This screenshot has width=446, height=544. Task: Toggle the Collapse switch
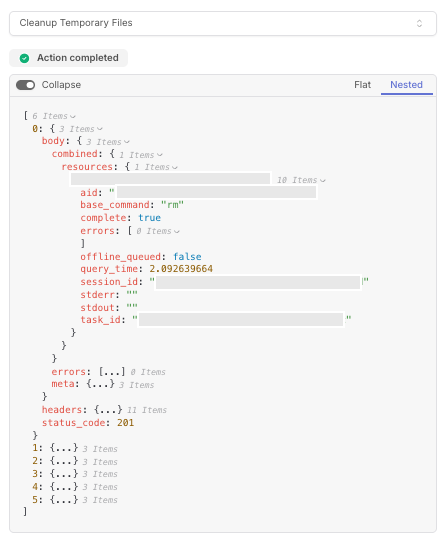pyautogui.click(x=26, y=85)
